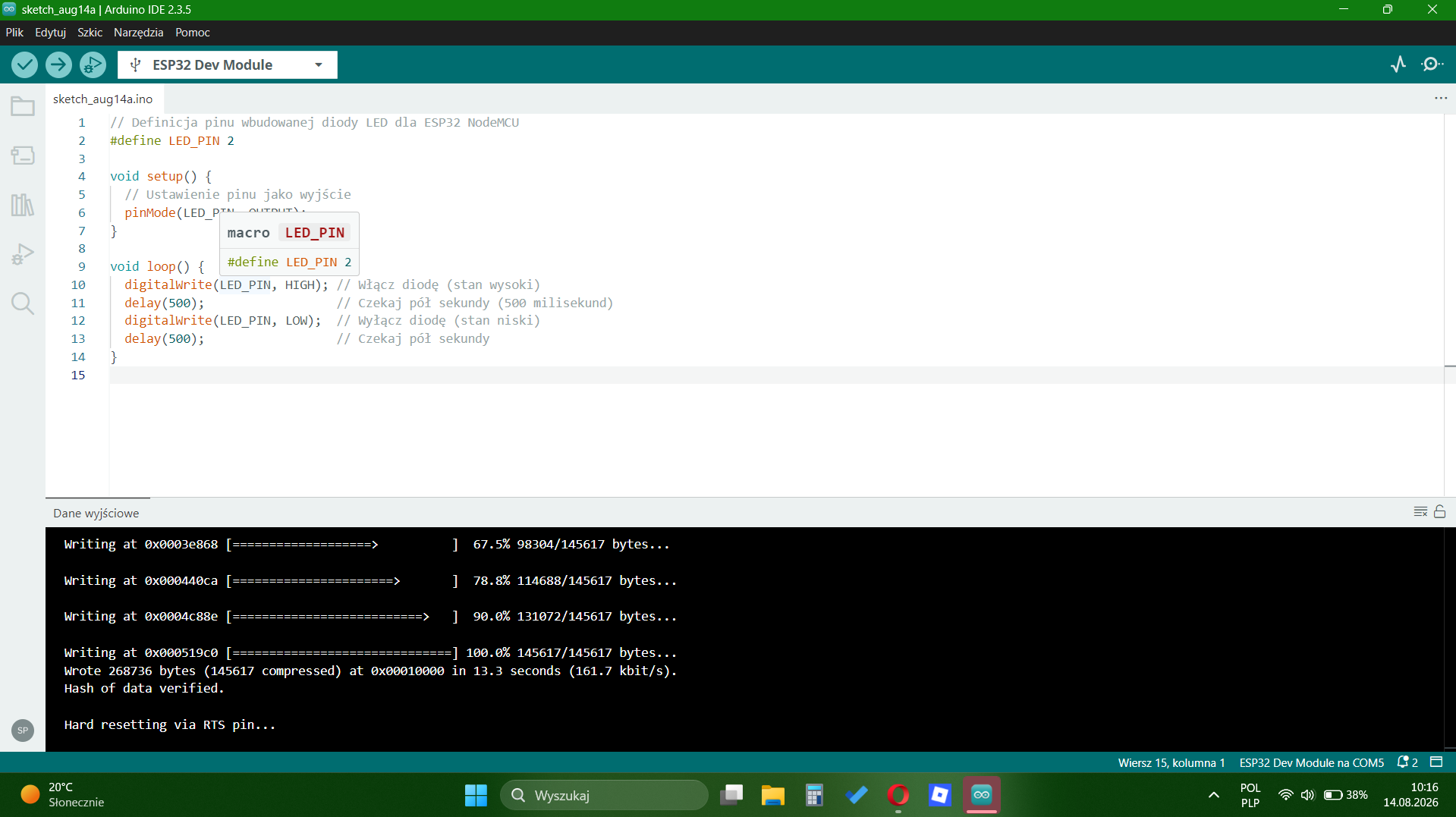Image resolution: width=1456 pixels, height=817 pixels.
Task: Click 'Hash of data verified.' output line
Action: pos(144,688)
